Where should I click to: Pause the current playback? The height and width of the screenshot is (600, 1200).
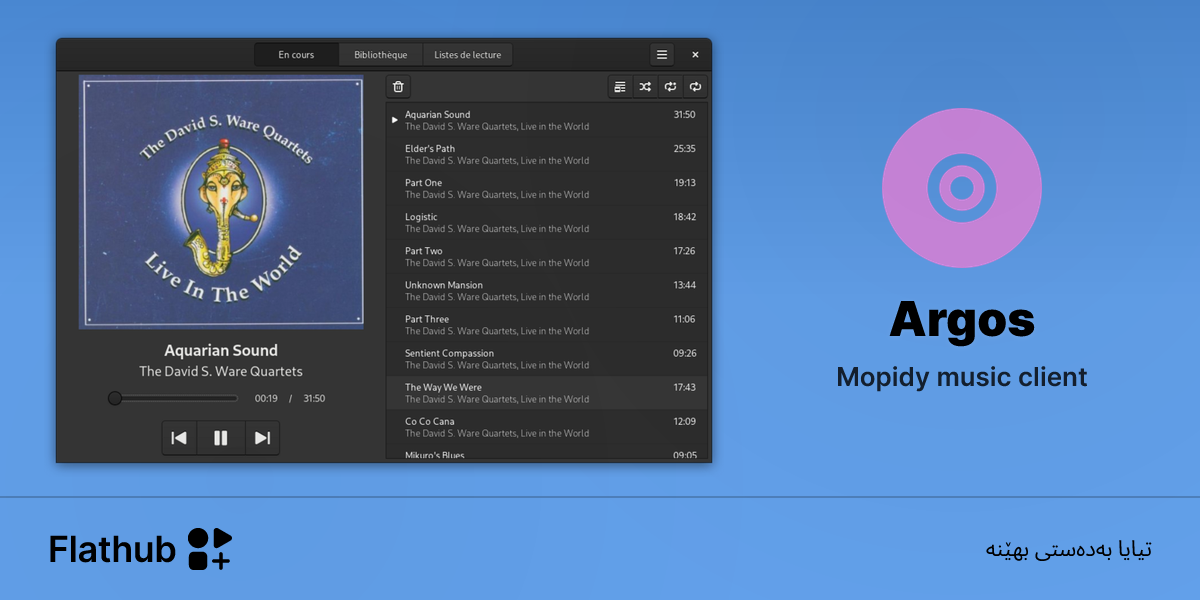pyautogui.click(x=221, y=438)
